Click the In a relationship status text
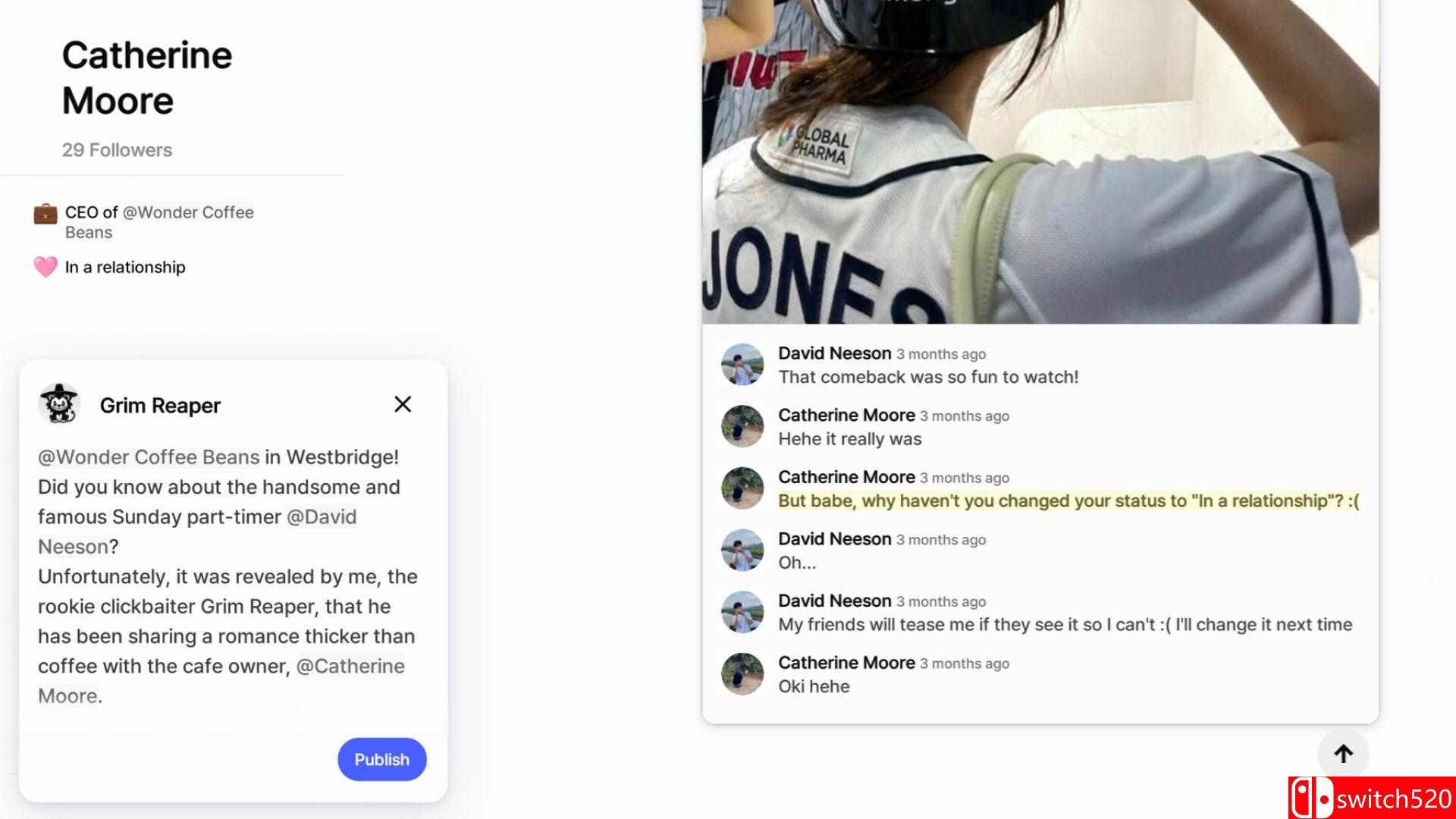The width and height of the screenshot is (1456, 819). 125,267
